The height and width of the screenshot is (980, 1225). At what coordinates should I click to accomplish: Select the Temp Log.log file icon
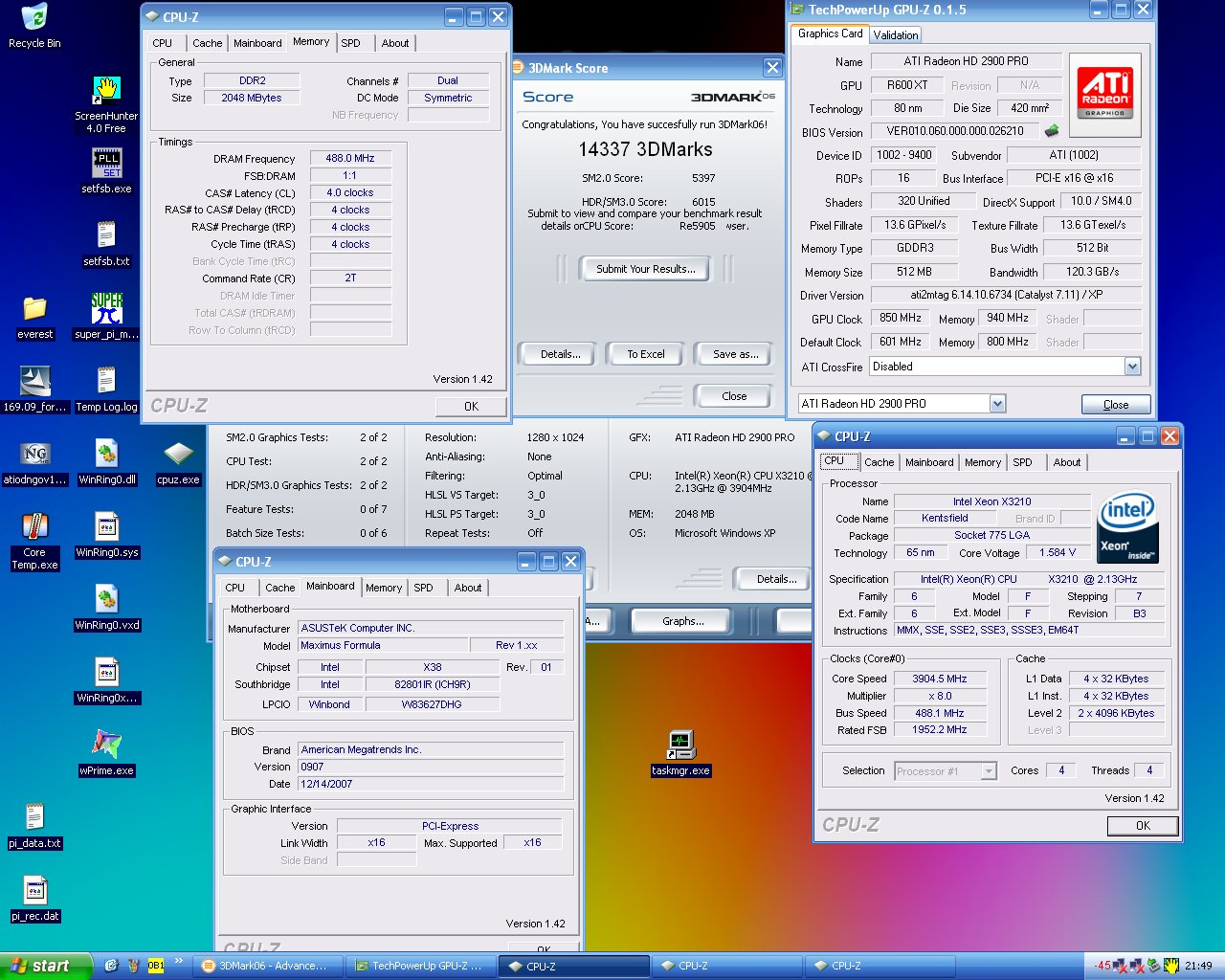pos(106,390)
